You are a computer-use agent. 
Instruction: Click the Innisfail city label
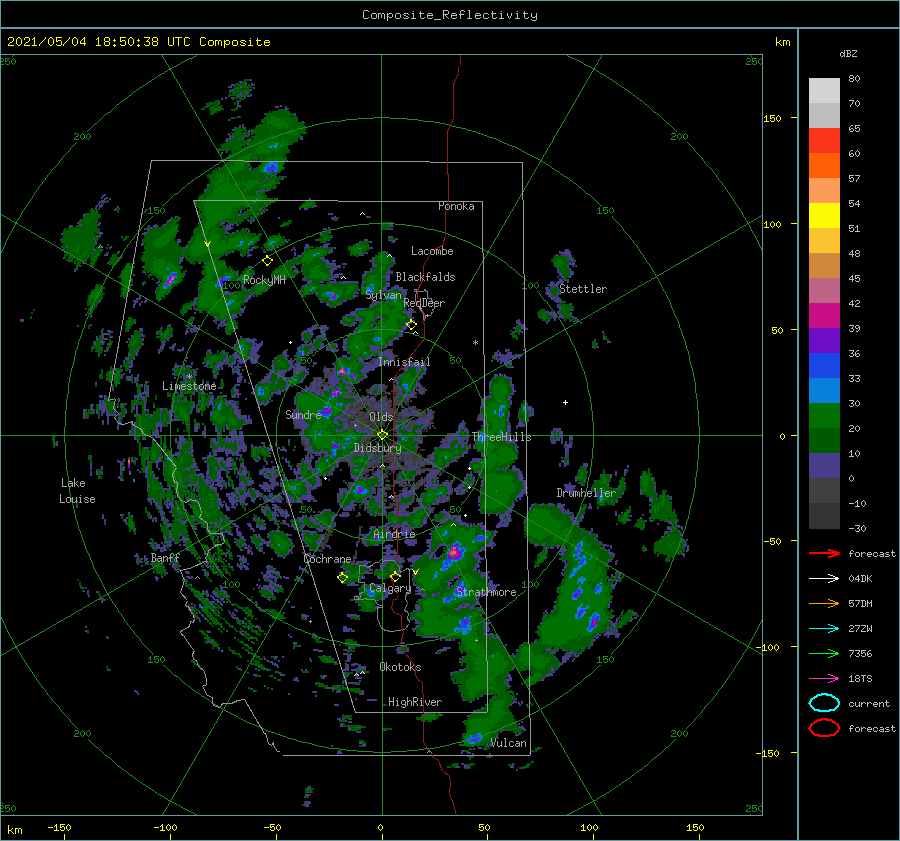[404, 362]
